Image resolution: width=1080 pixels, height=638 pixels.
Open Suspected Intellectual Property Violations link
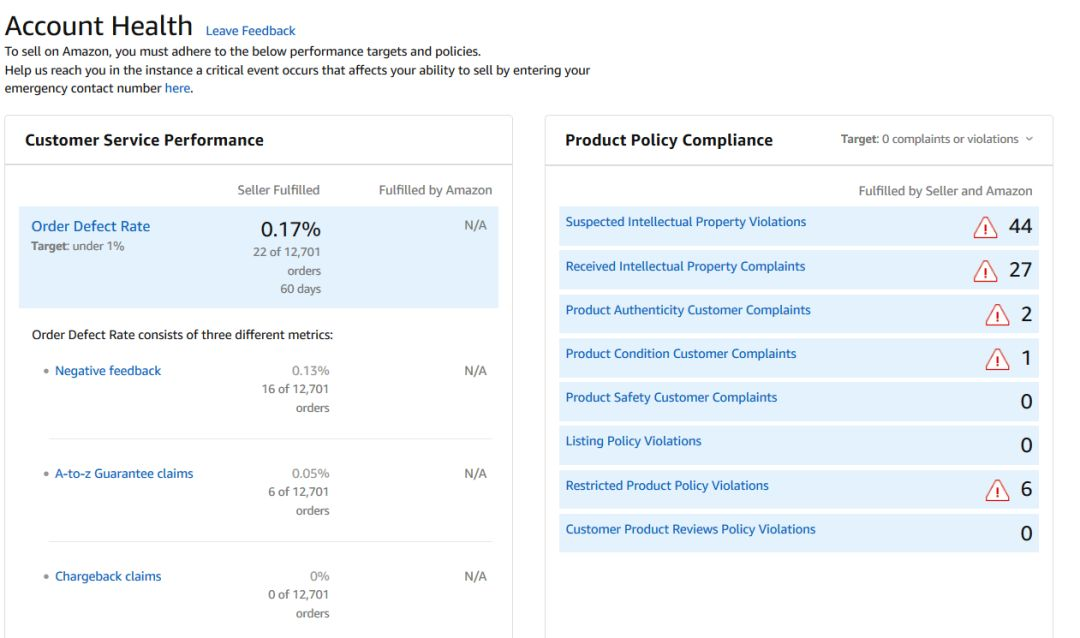[685, 222]
